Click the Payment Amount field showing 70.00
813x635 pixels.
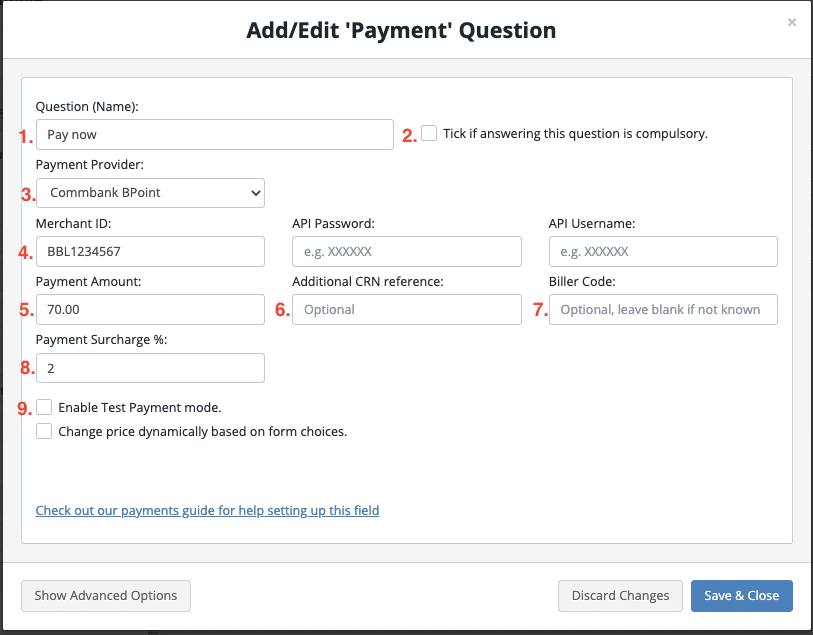point(150,309)
